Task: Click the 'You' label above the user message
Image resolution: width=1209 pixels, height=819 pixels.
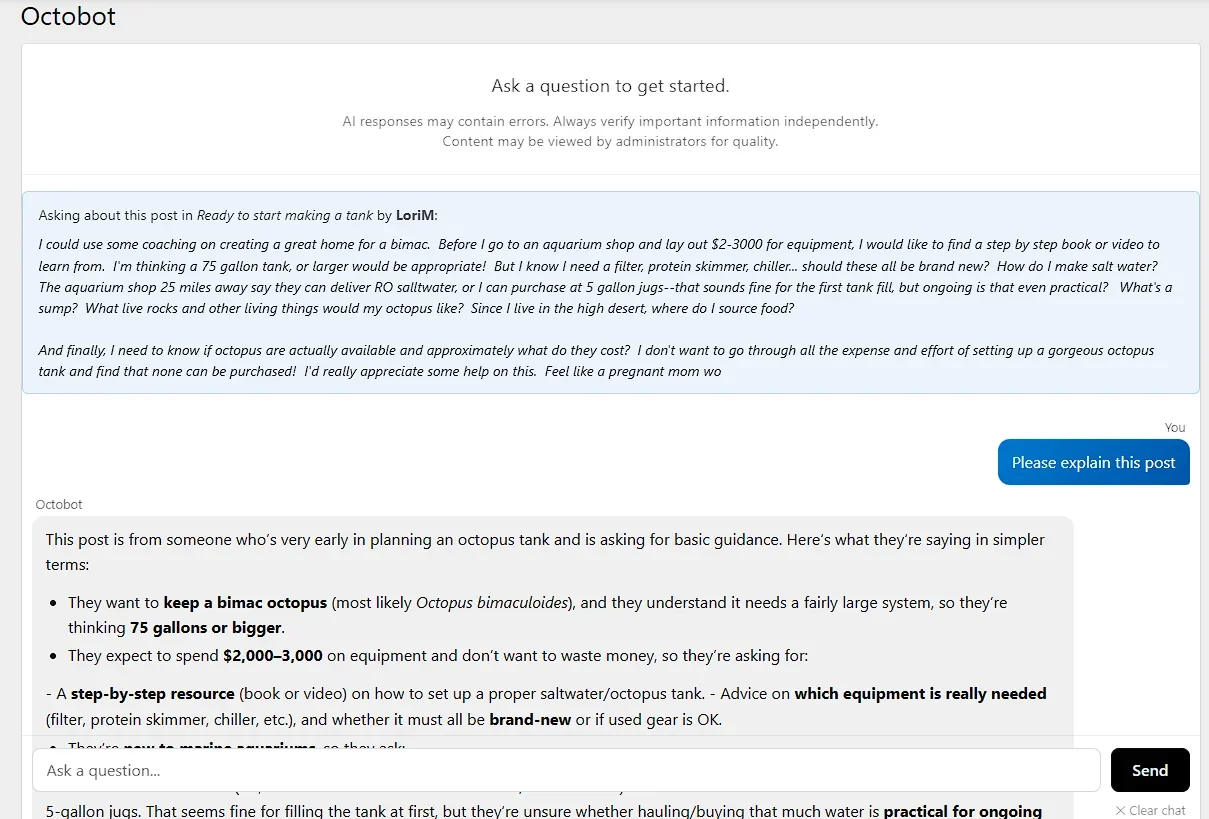Action: click(x=1175, y=427)
